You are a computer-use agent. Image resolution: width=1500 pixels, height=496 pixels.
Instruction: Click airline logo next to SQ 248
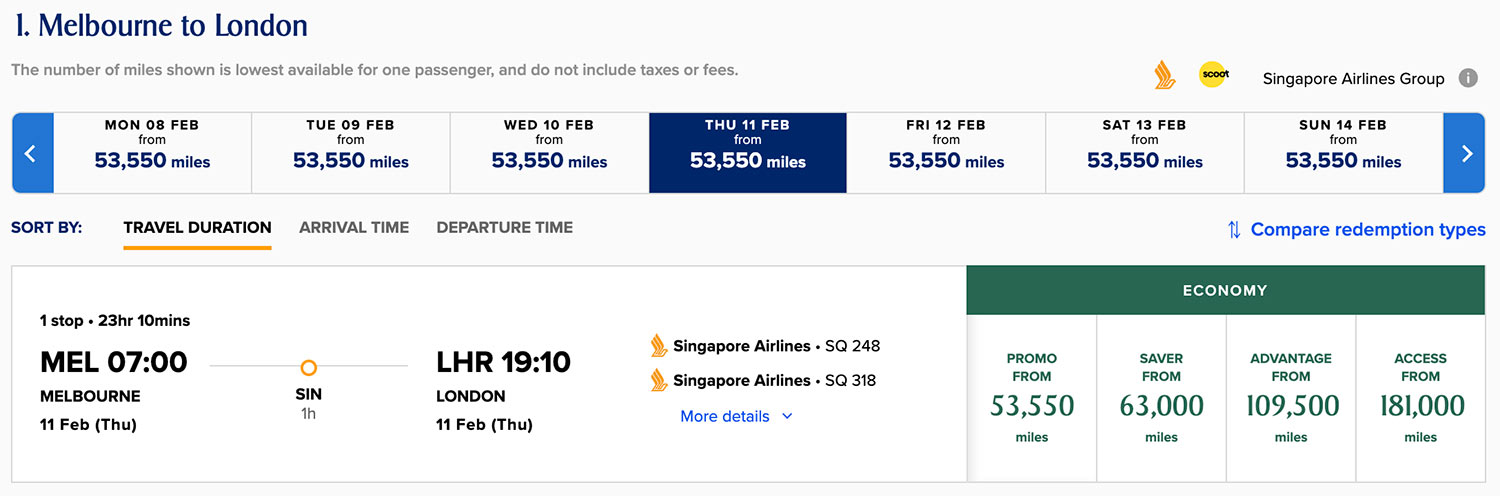point(659,346)
